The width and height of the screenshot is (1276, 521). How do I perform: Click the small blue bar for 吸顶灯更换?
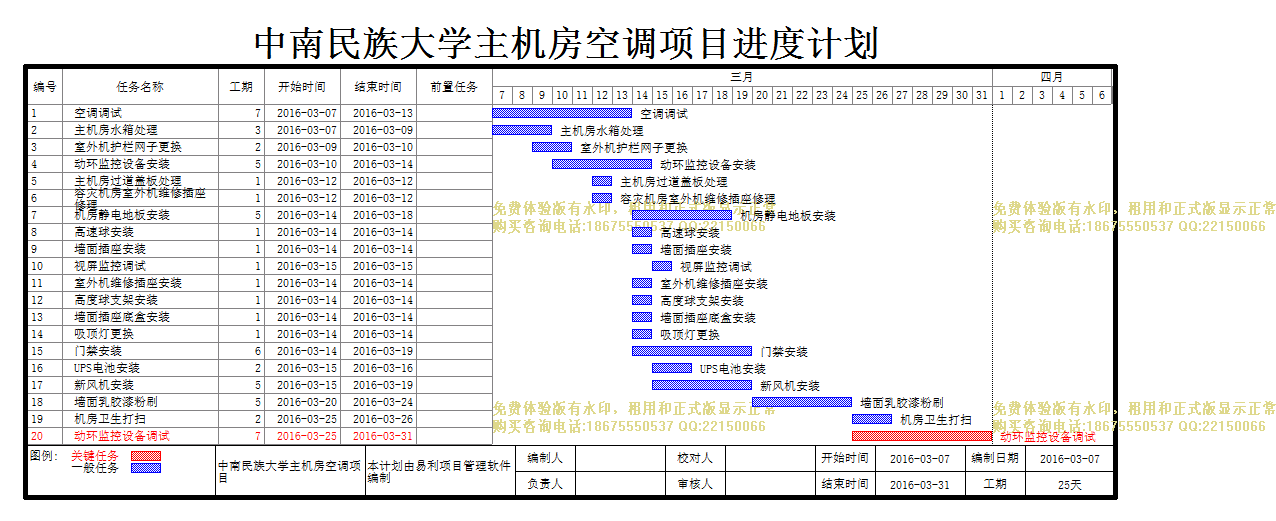click(642, 334)
